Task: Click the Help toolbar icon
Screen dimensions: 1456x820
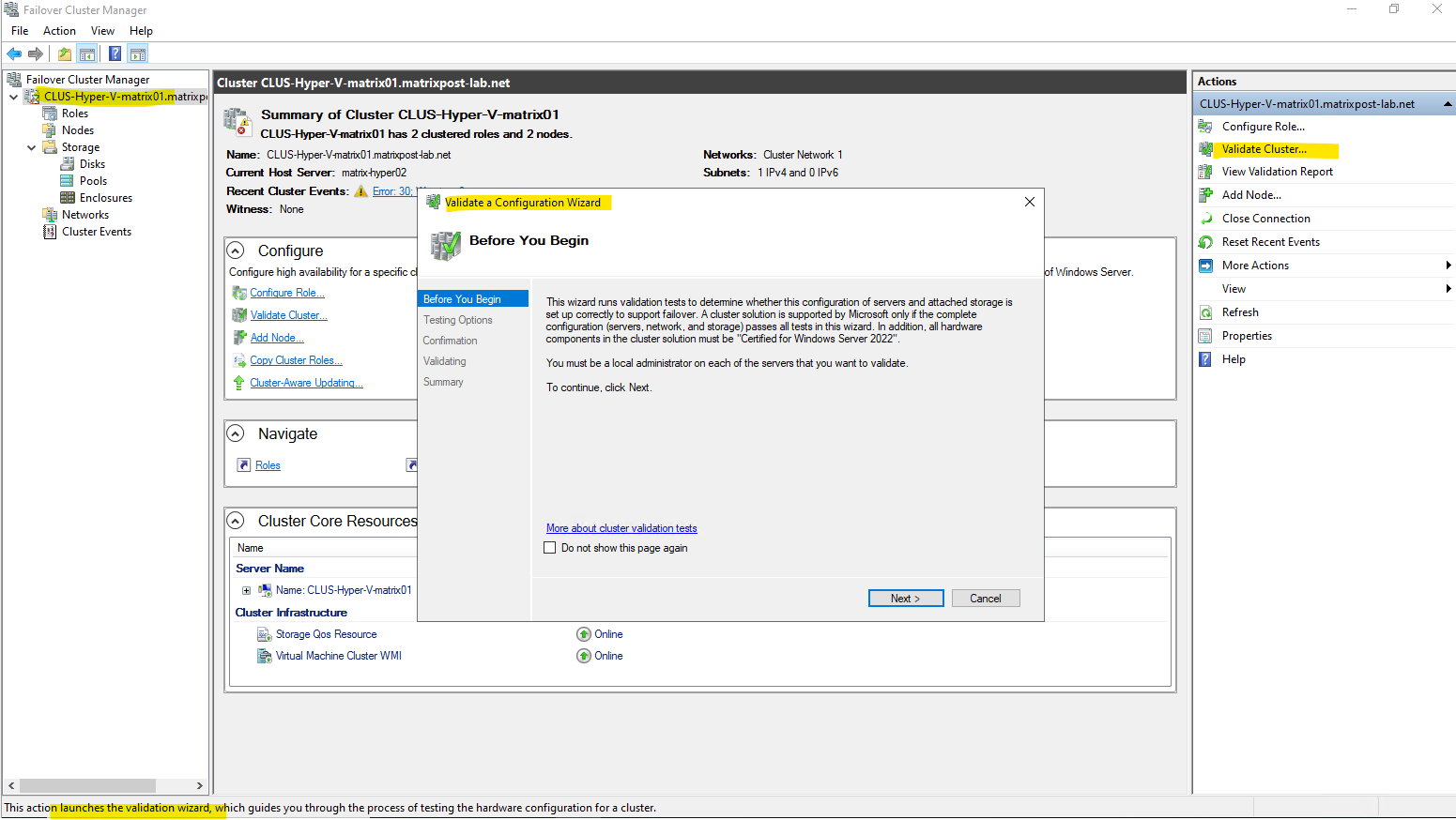Action: click(115, 53)
